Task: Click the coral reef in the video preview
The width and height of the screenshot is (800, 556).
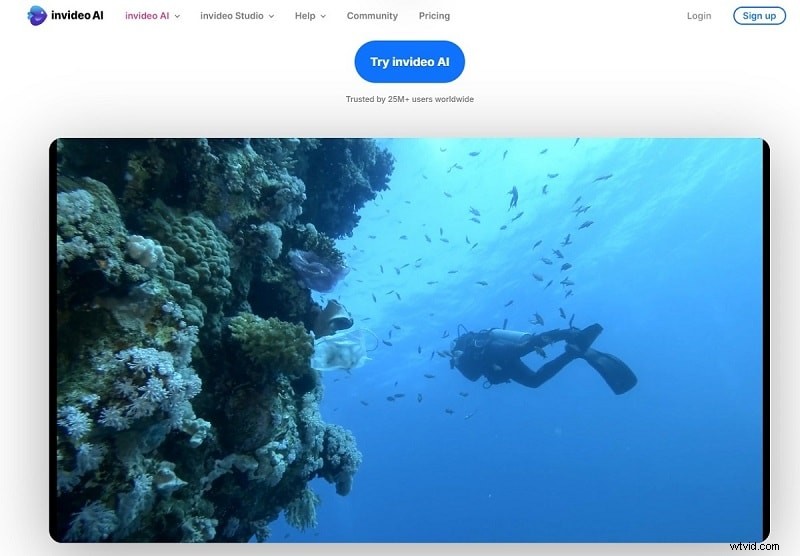Action: click(190, 330)
